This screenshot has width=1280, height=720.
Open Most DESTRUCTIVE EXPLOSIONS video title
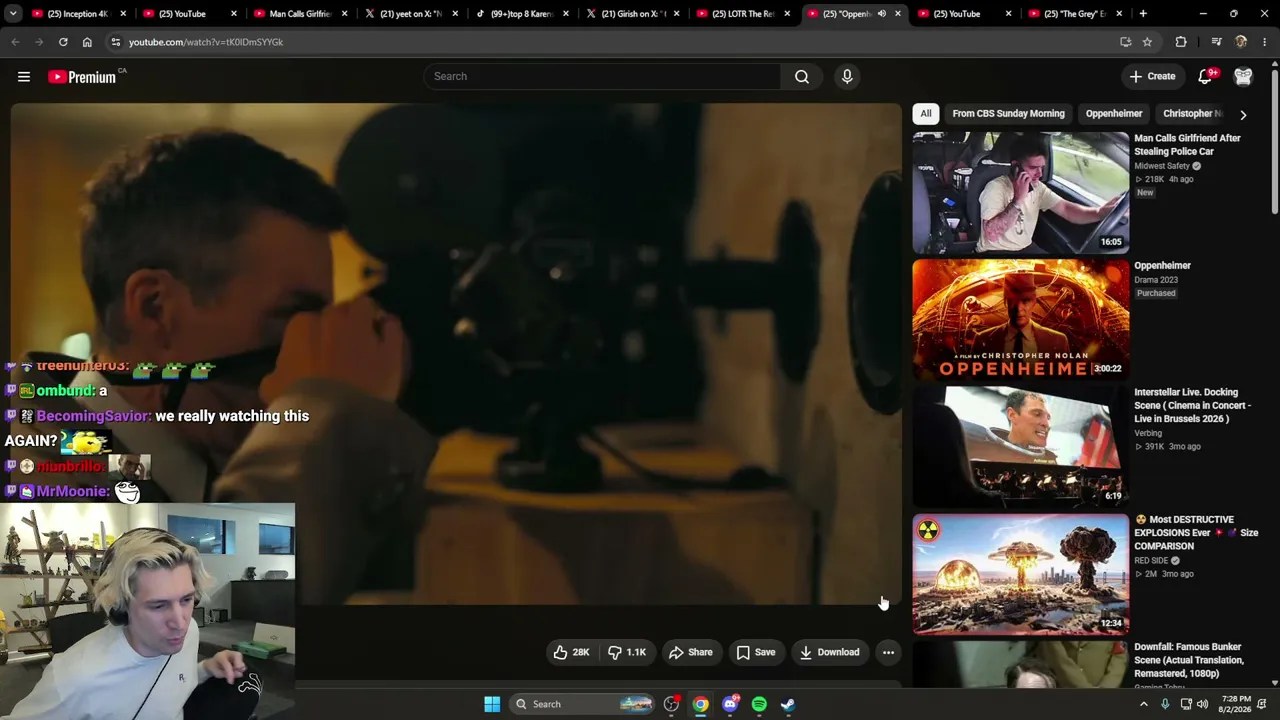[x=1196, y=533]
